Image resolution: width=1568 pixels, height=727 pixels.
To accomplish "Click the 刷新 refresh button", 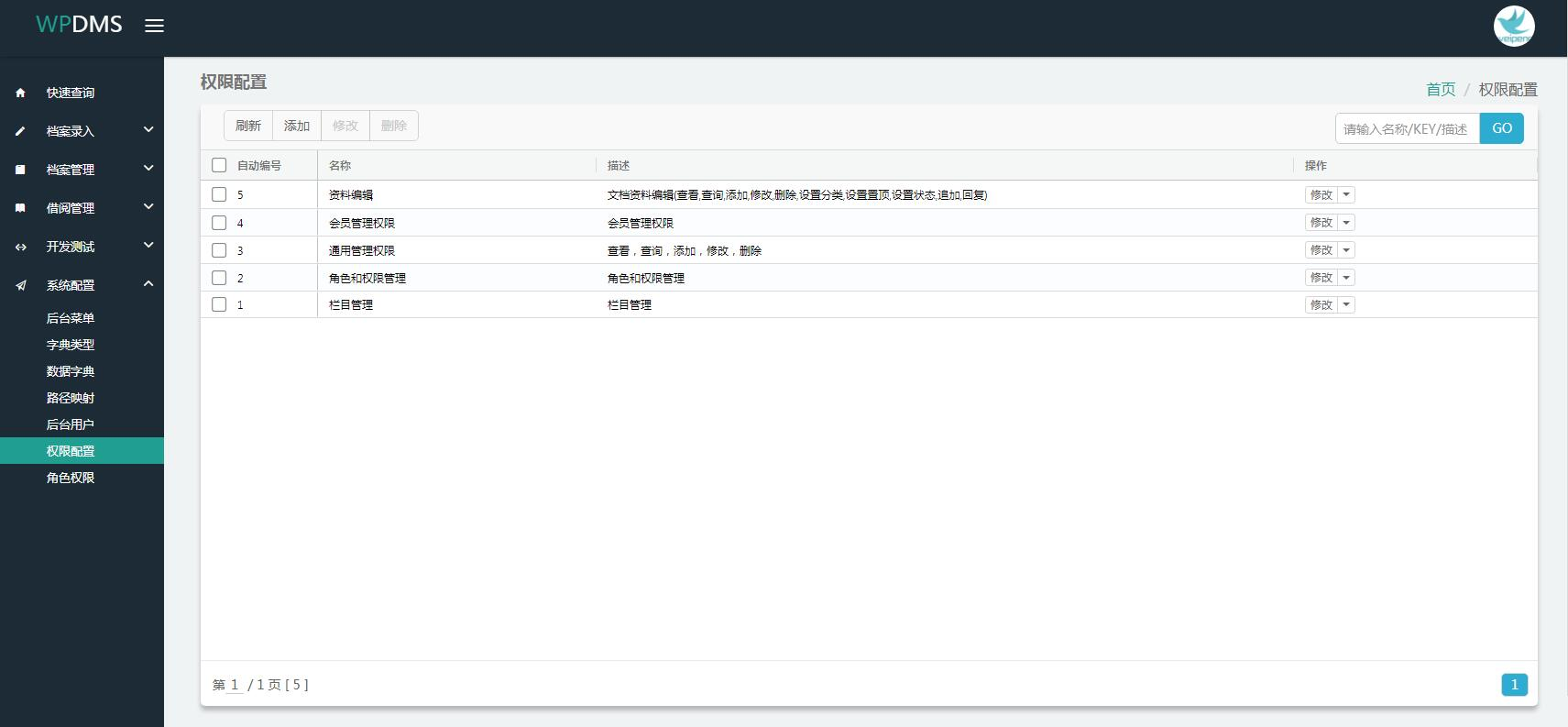I will pos(248,126).
